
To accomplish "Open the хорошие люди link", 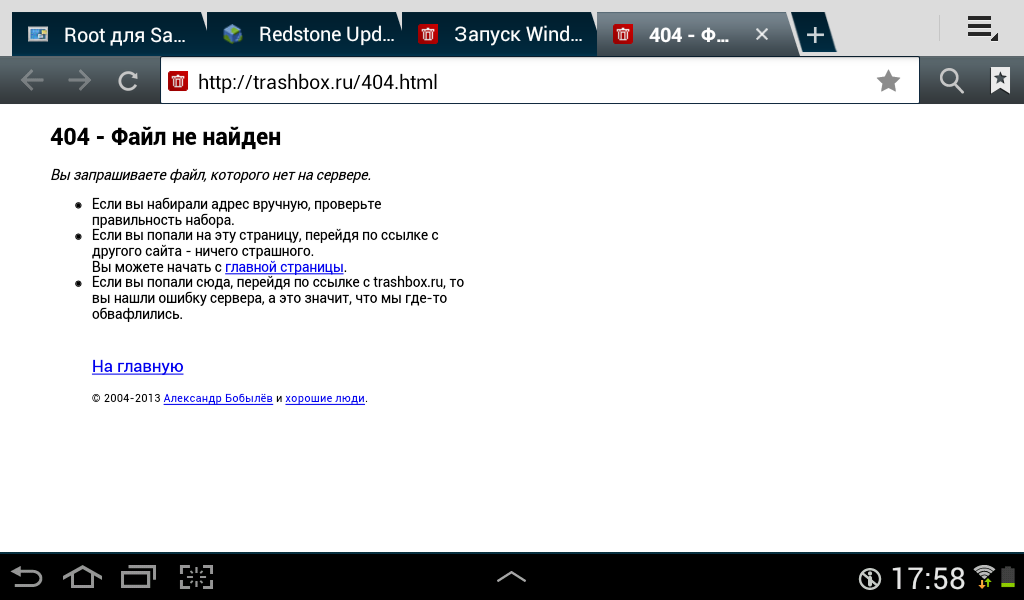I will (x=325, y=398).
